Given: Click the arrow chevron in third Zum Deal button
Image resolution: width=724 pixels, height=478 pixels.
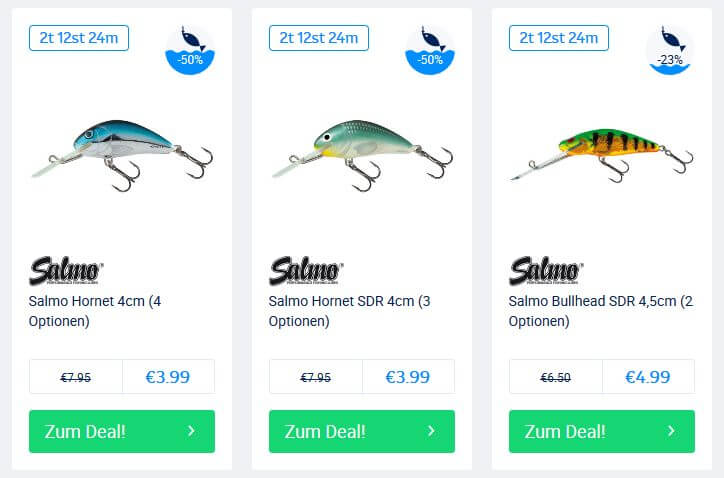Looking at the screenshot, I should coord(671,431).
